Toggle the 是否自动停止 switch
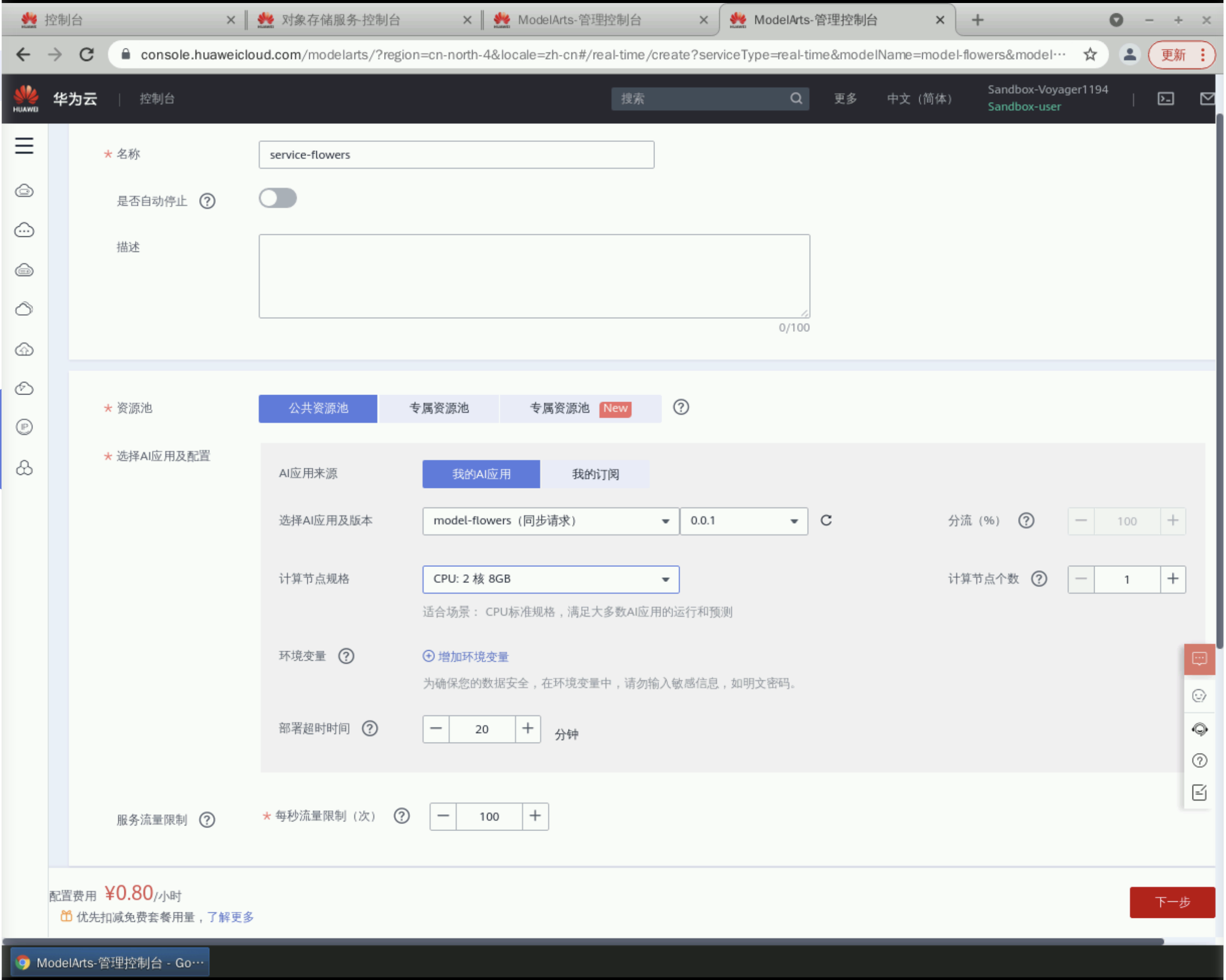This screenshot has height=980, width=1226. coord(277,199)
